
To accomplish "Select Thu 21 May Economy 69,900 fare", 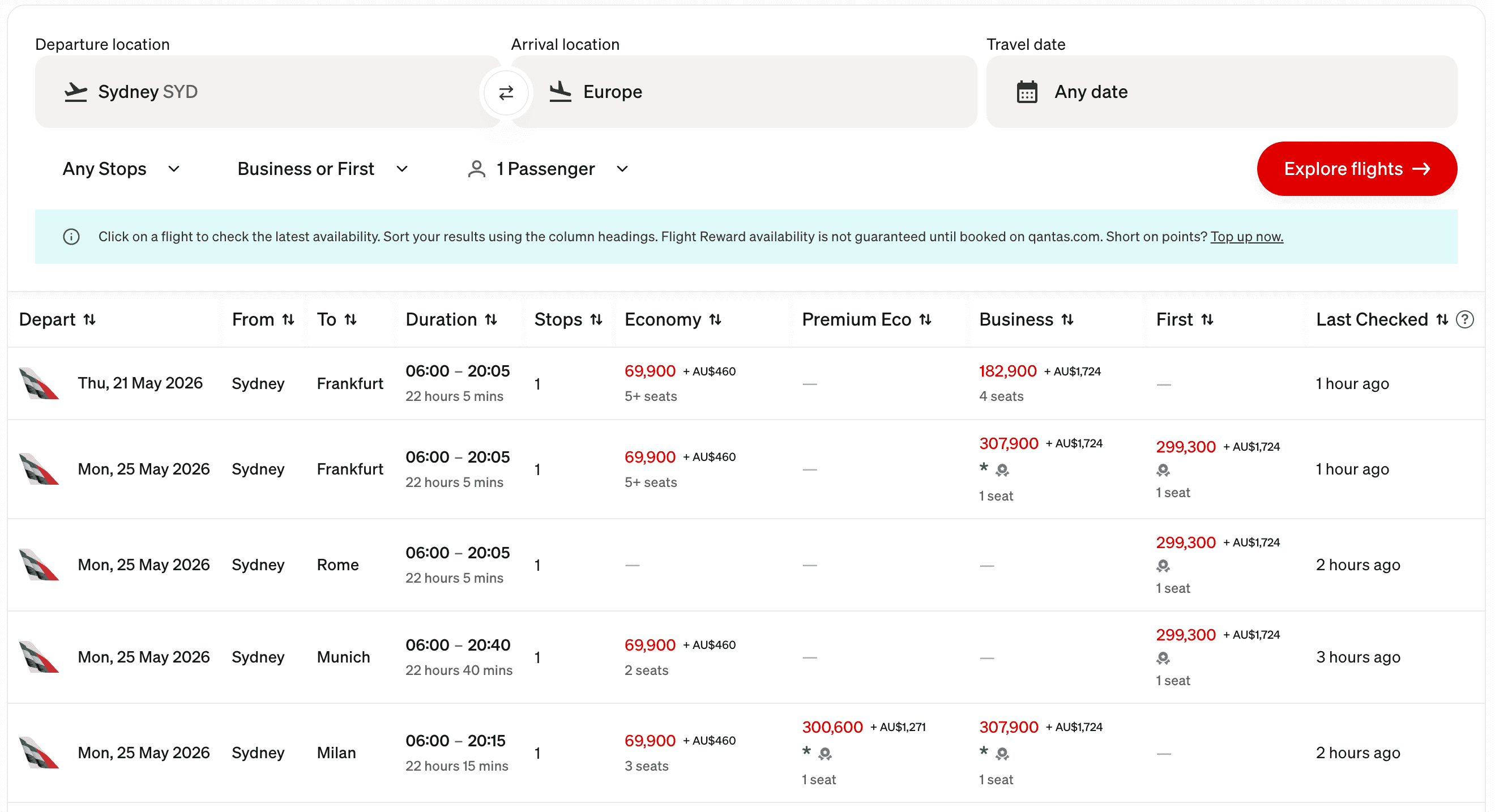I will [x=650, y=371].
